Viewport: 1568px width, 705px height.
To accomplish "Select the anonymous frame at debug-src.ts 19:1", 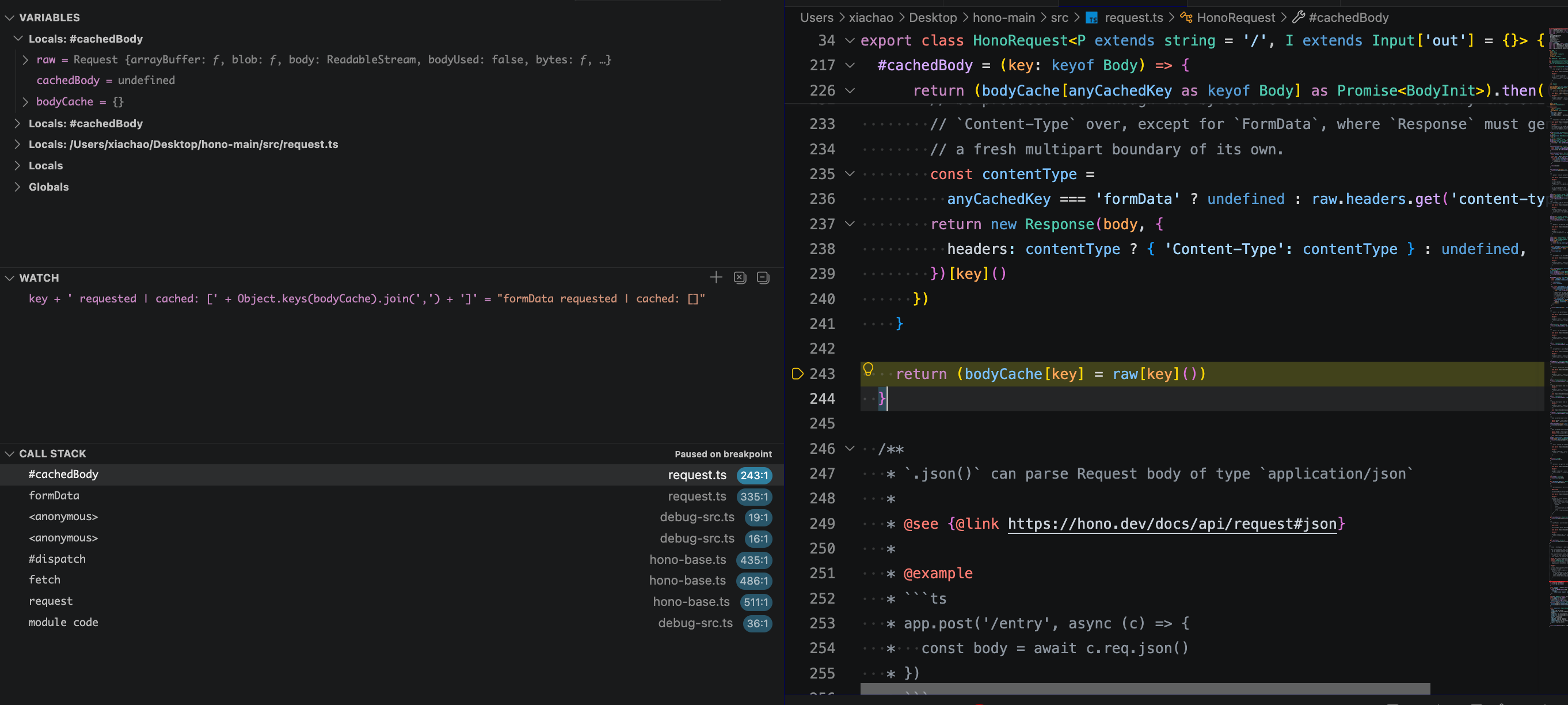I will pyautogui.click(x=391, y=517).
